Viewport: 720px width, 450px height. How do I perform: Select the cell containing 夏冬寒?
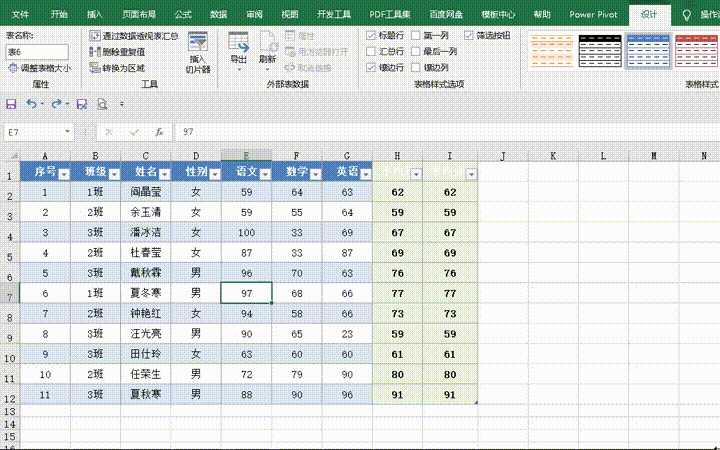[x=146, y=293]
